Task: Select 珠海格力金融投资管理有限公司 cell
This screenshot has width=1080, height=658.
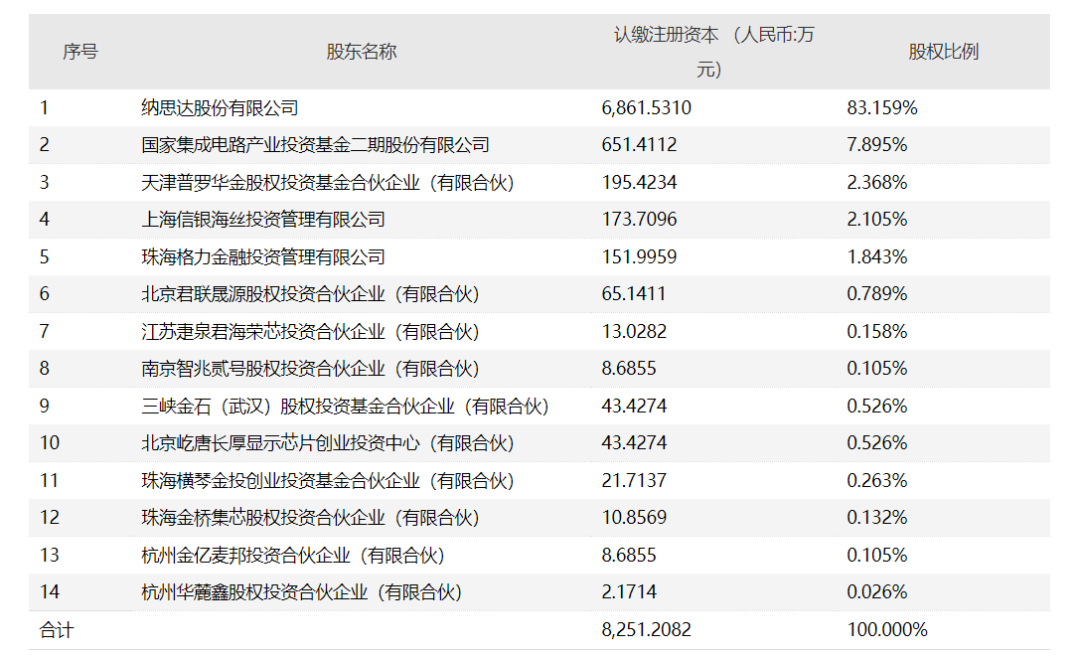Action: (263, 257)
